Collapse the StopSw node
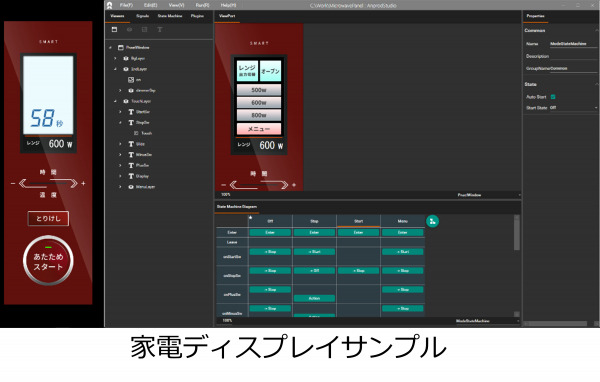The image size is (600, 382). [x=120, y=122]
